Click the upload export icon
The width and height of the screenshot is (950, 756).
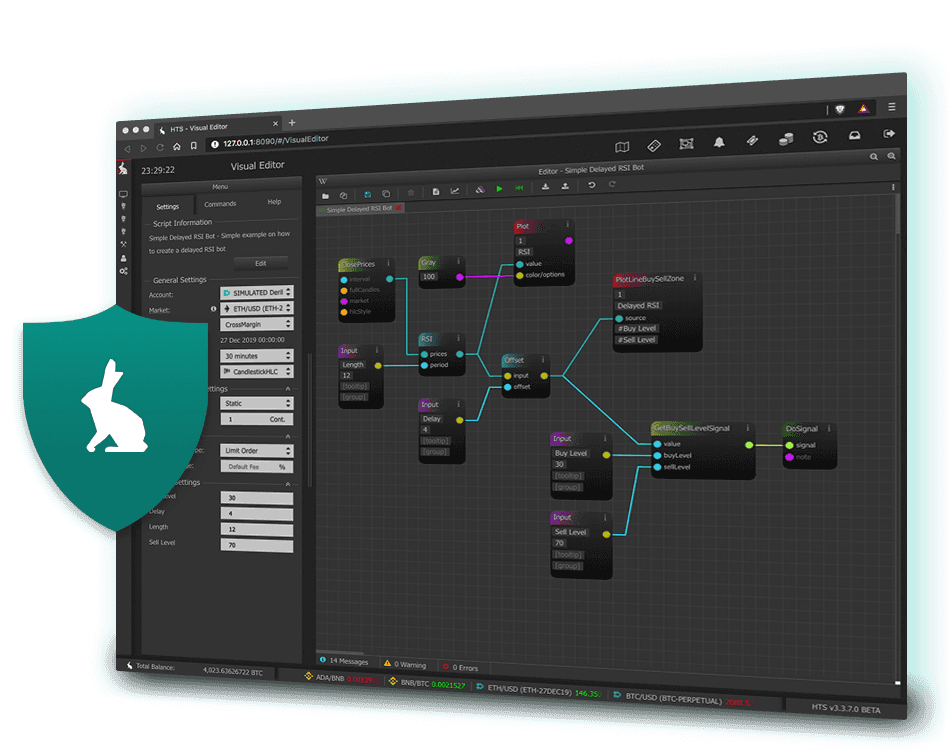point(565,187)
